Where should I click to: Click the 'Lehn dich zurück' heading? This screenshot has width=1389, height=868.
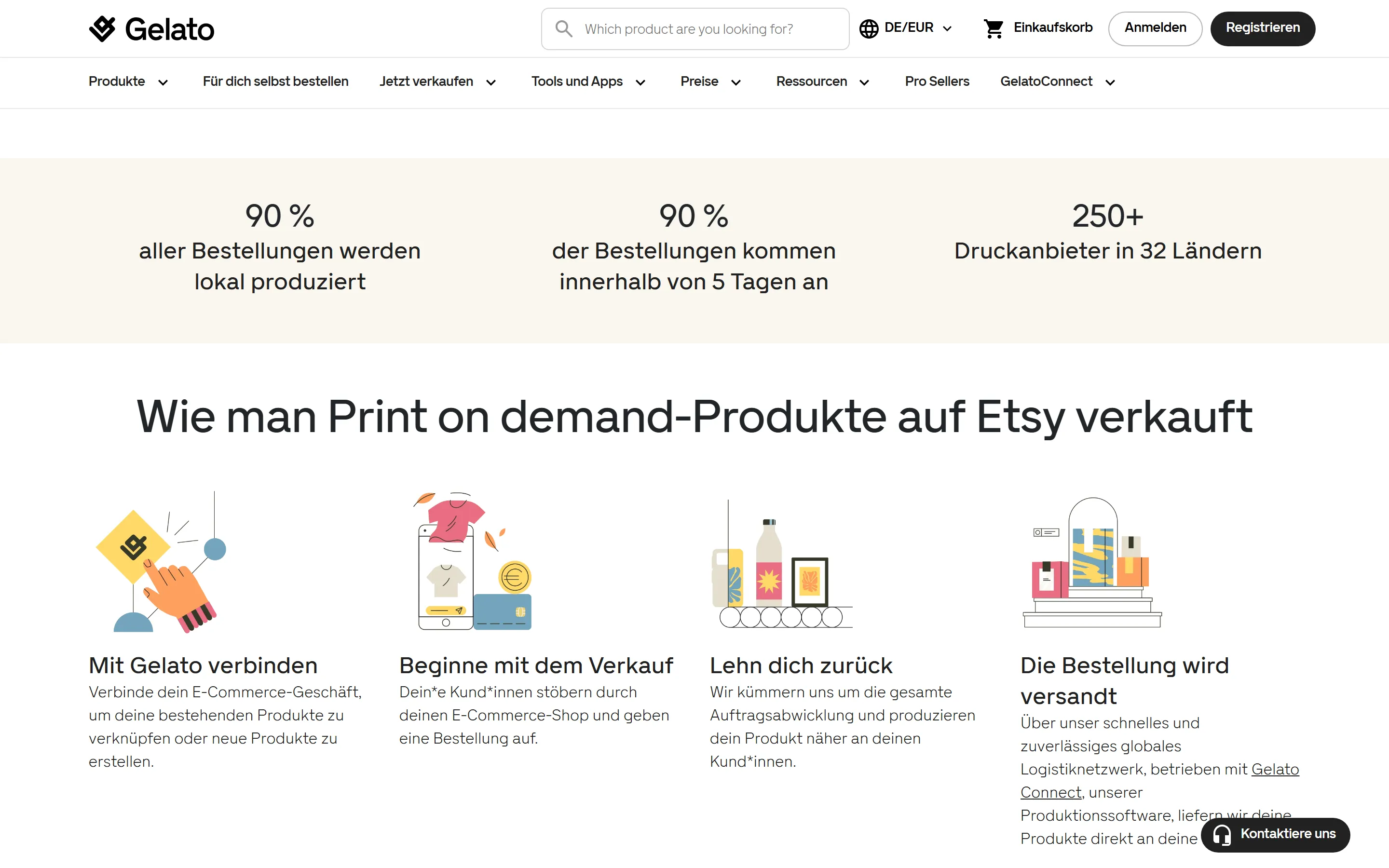(x=801, y=665)
